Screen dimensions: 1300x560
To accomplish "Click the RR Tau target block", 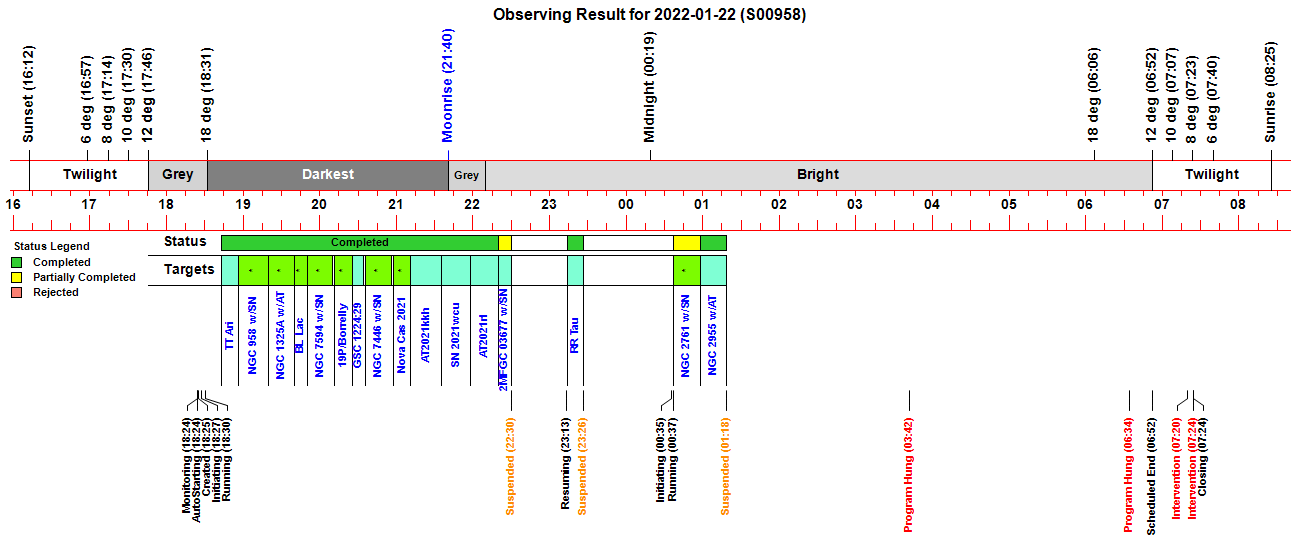I will click(575, 270).
